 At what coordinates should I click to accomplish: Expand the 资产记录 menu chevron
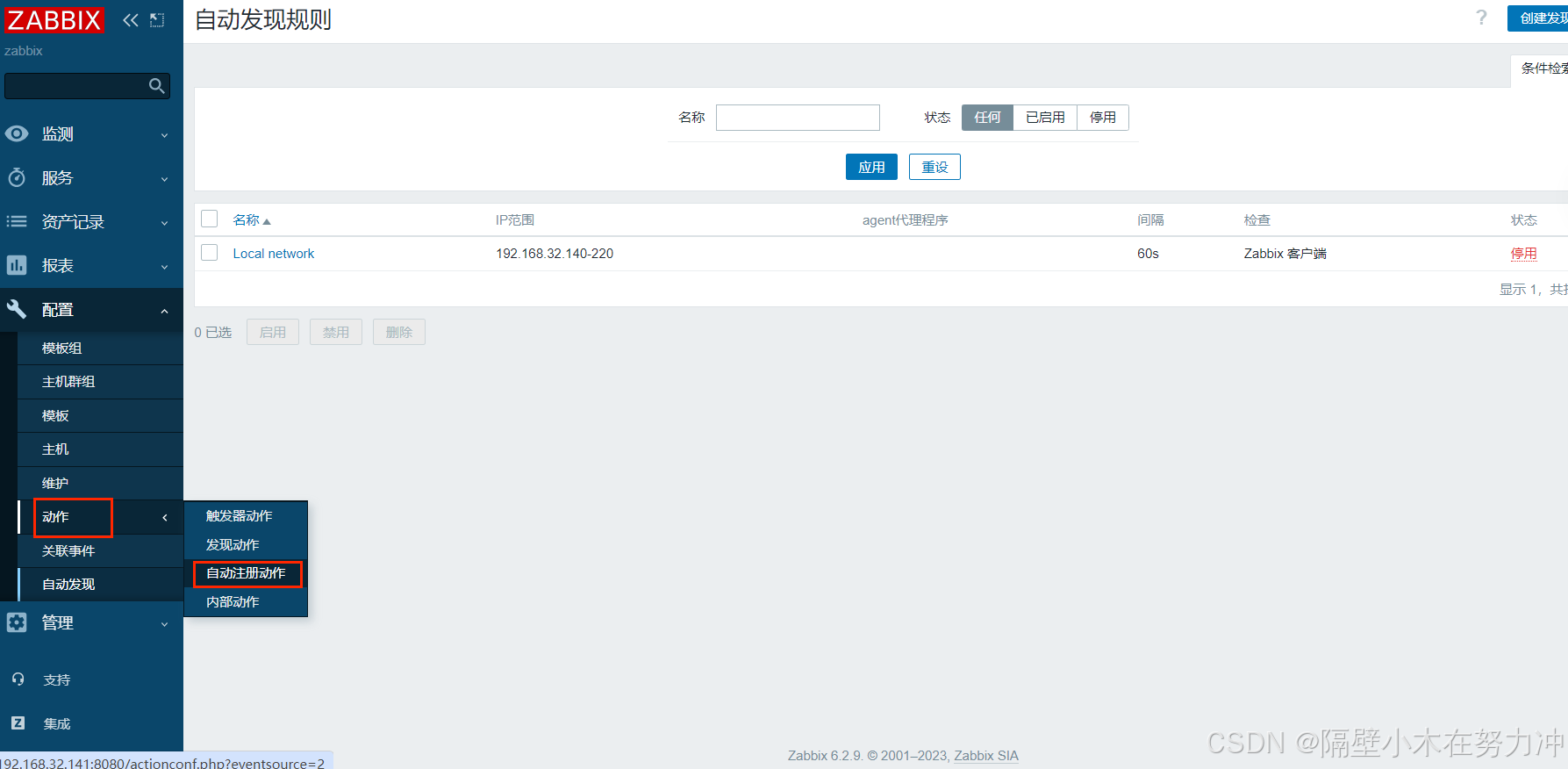(164, 223)
